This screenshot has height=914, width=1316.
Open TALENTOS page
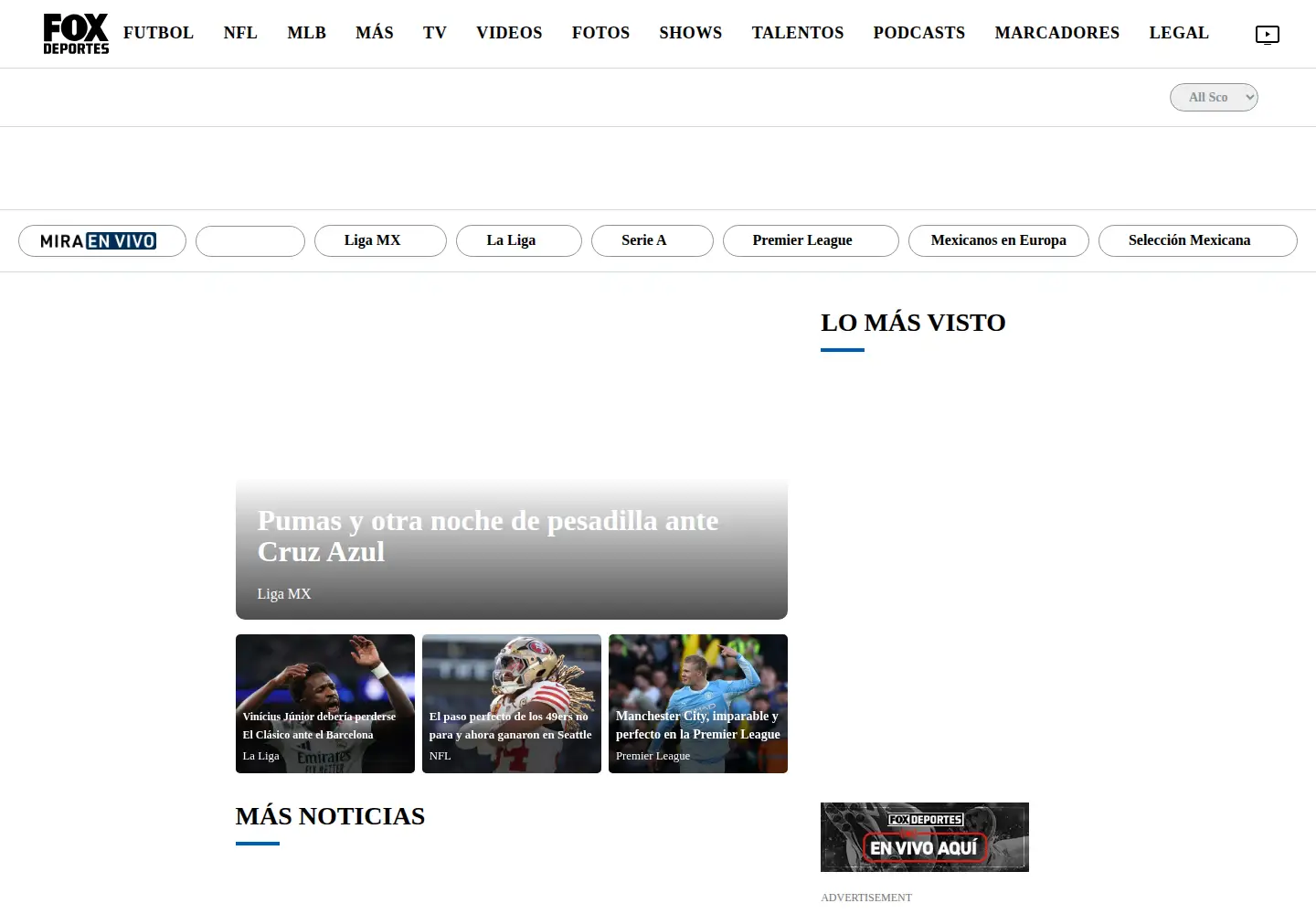pos(798,33)
